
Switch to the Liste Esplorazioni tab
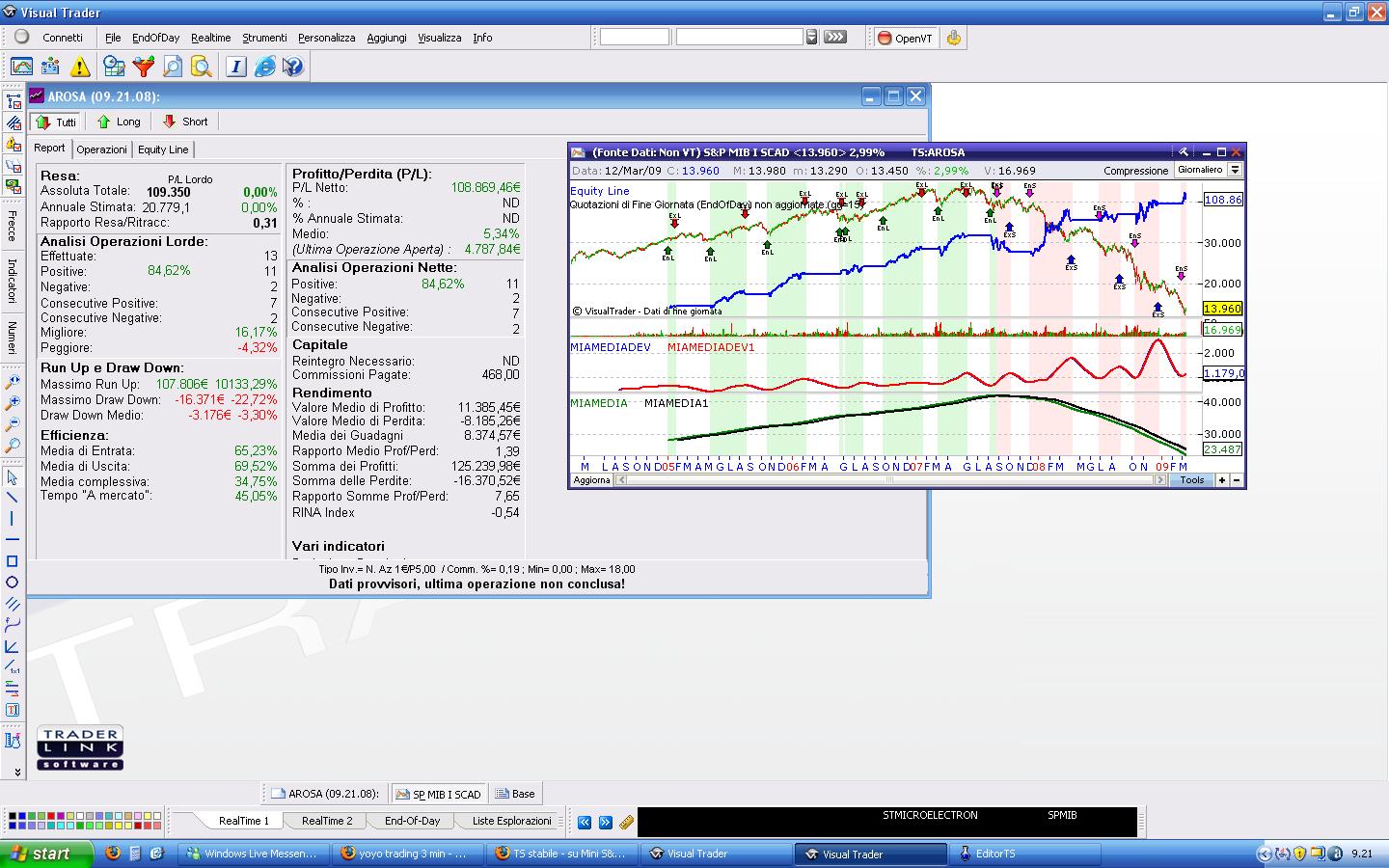(511, 821)
